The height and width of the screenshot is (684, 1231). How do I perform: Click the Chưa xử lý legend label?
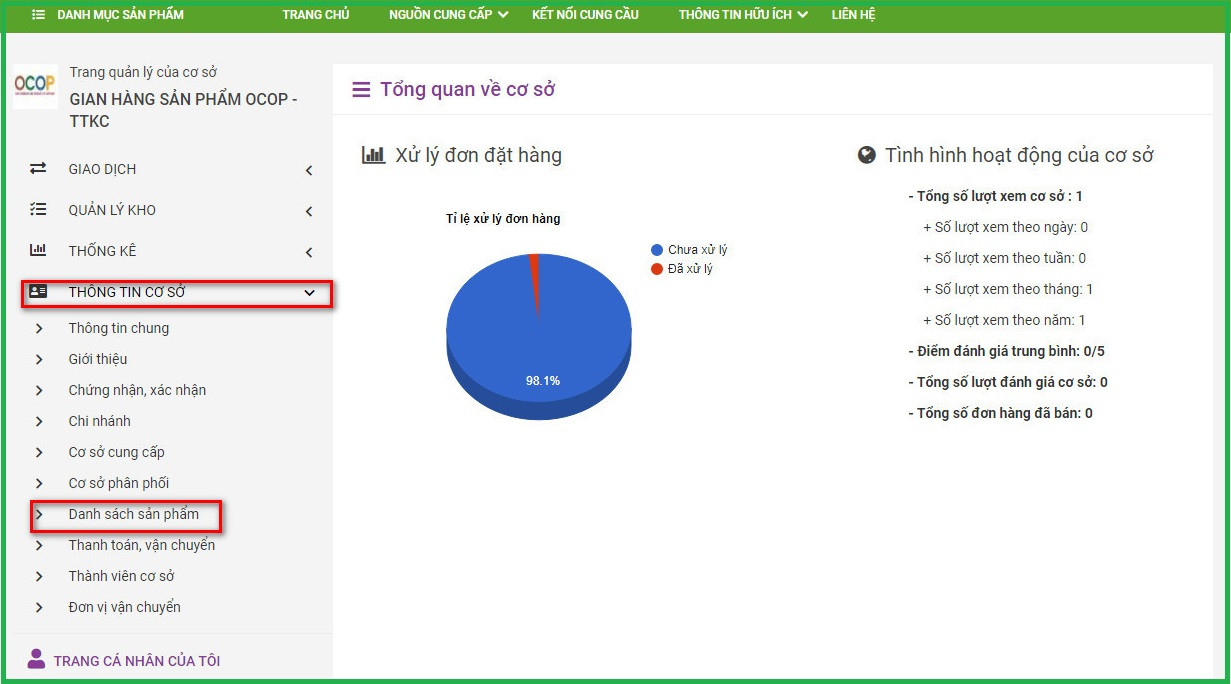698,250
